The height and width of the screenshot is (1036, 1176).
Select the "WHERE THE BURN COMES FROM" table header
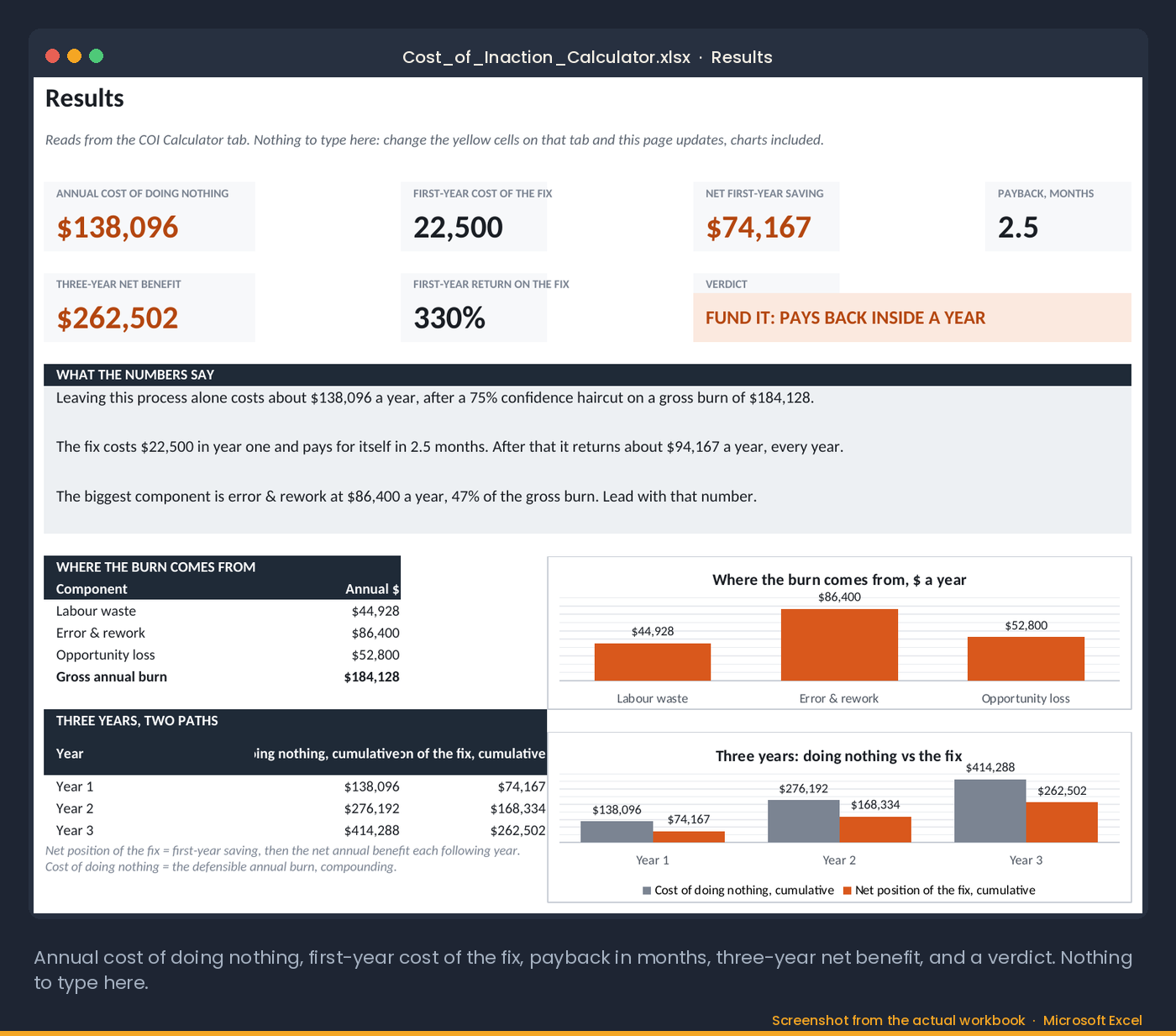155,567
